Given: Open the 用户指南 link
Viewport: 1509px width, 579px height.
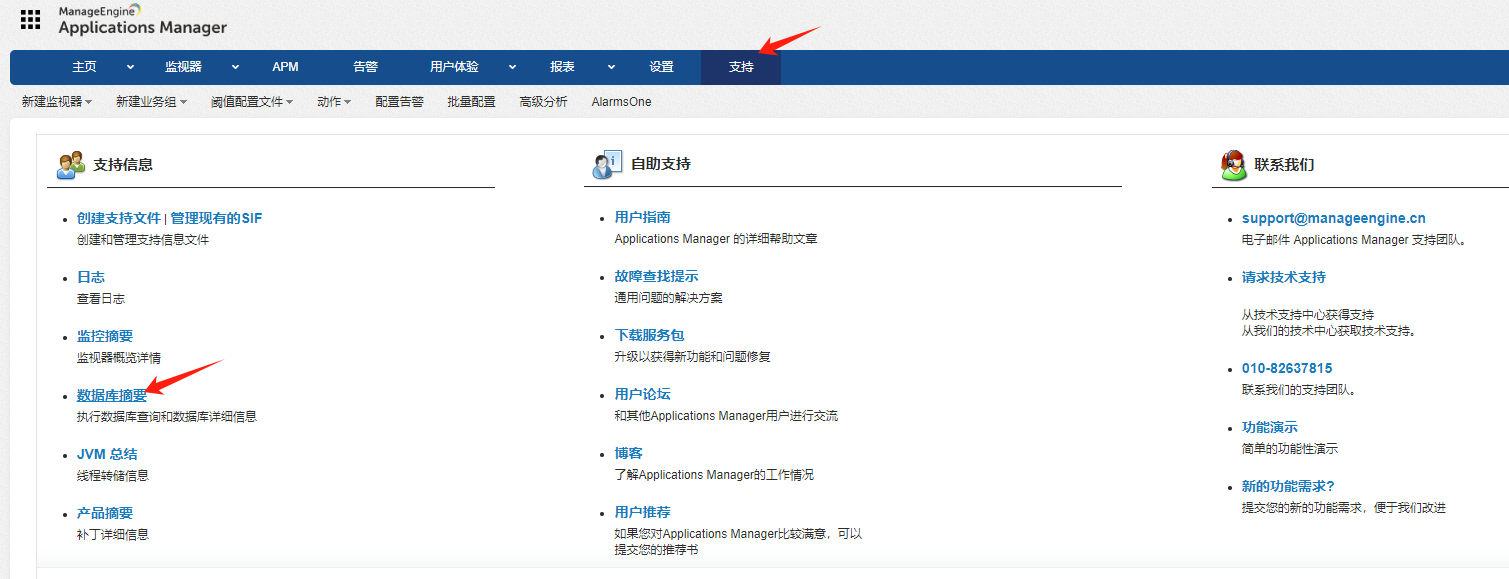Looking at the screenshot, I should [642, 217].
